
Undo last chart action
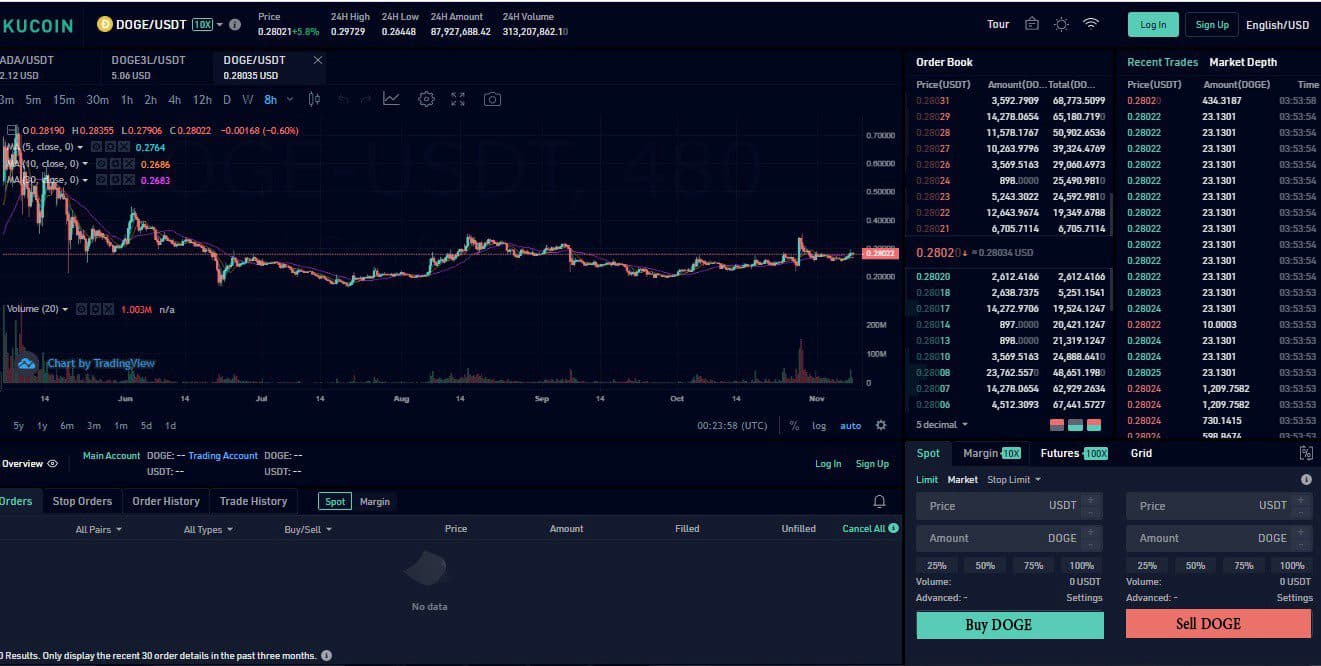(x=343, y=99)
